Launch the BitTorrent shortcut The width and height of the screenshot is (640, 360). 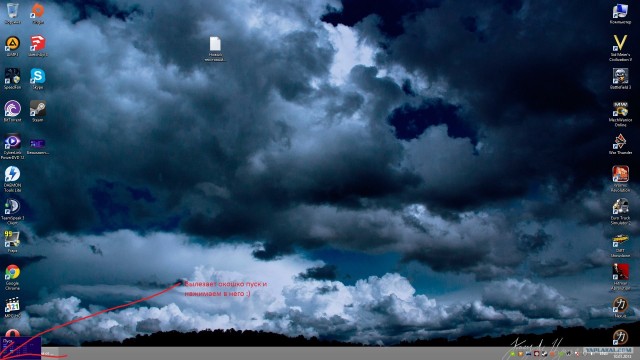point(12,111)
